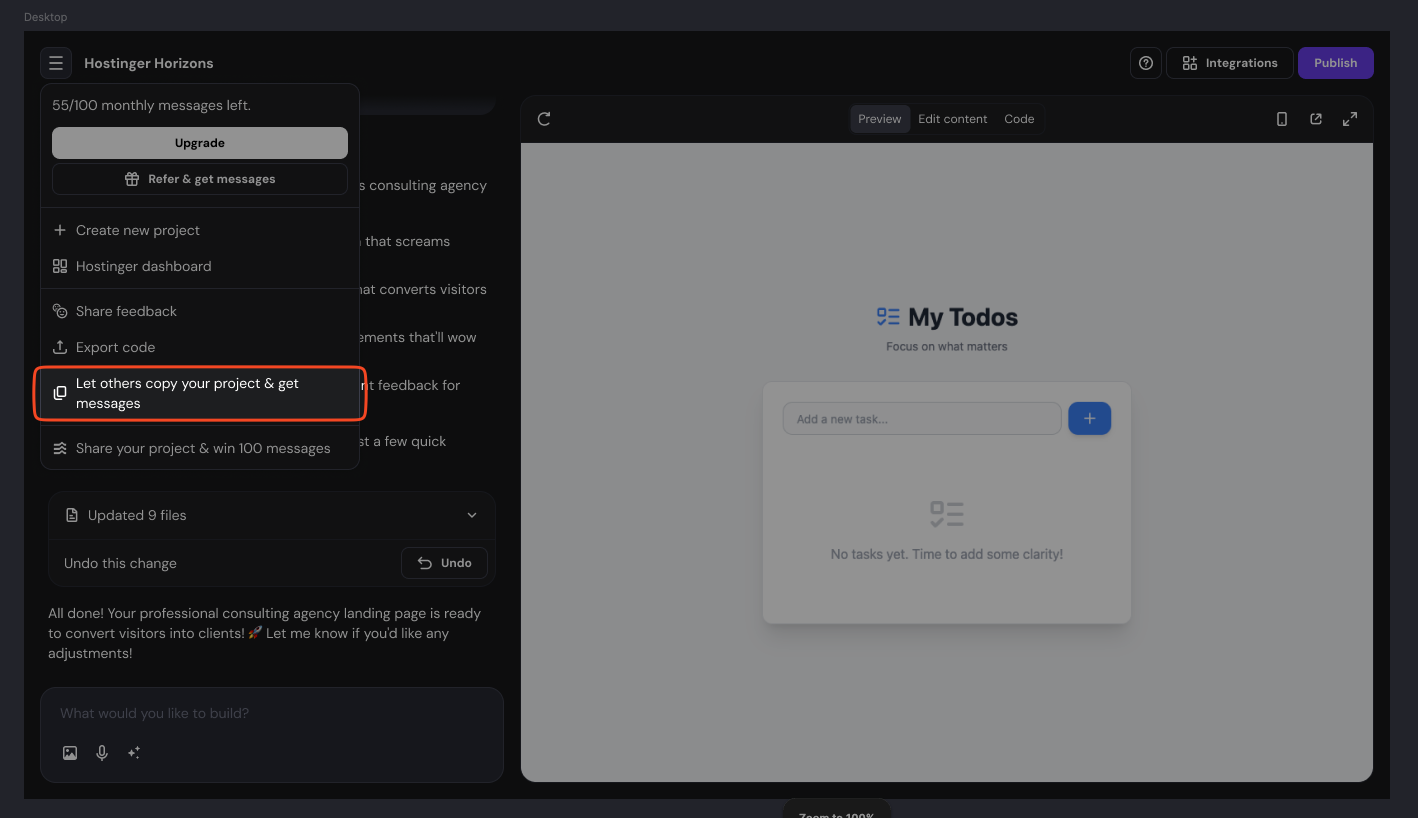The image size is (1418, 818).
Task: Click the Upgrade button
Action: 200,143
